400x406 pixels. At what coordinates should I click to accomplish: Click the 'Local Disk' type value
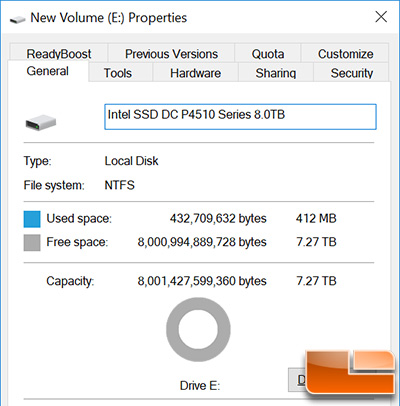(x=131, y=161)
